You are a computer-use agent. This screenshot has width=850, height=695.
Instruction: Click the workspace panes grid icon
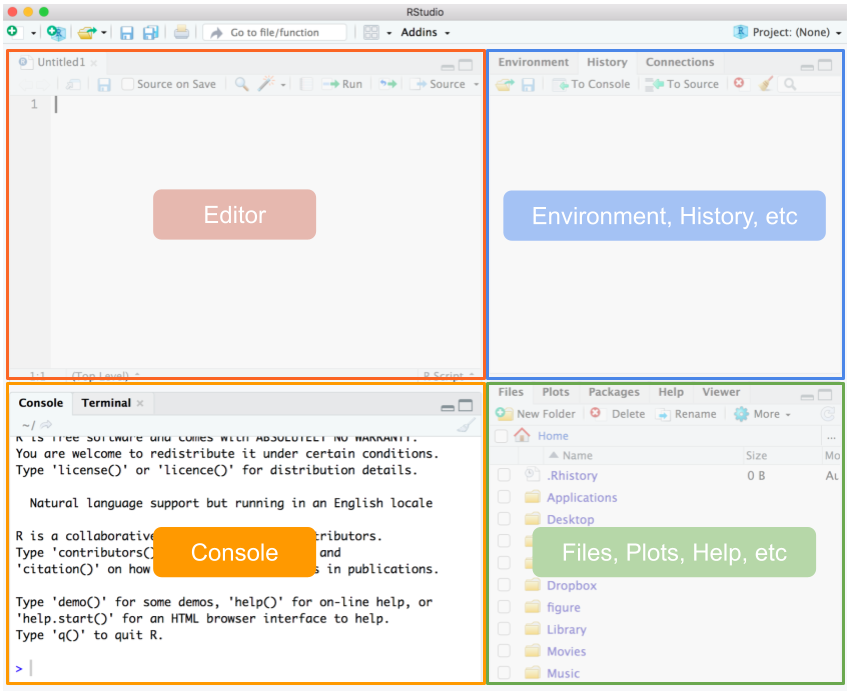tap(371, 33)
